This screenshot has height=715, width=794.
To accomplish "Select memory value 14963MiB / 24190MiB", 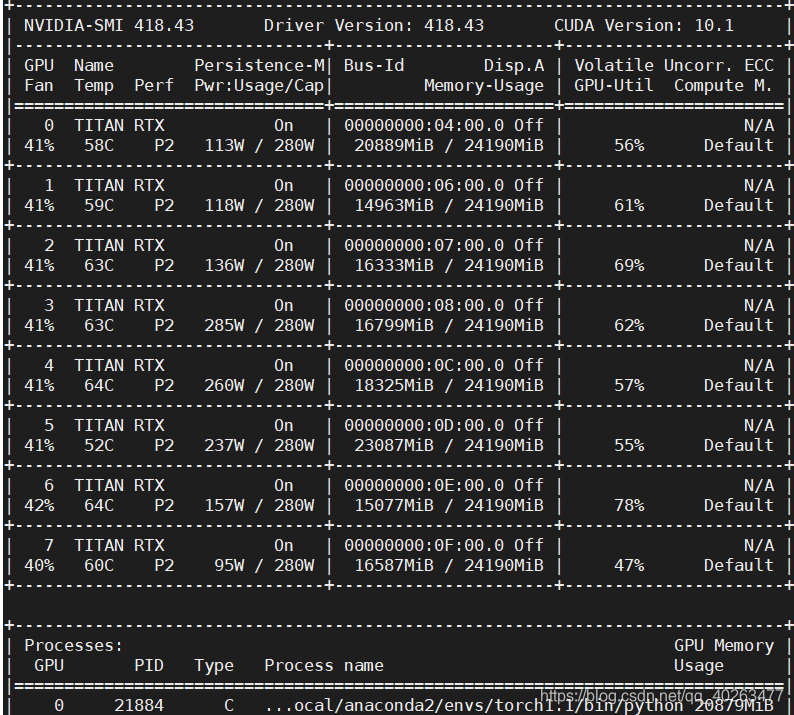I will 449,206.
